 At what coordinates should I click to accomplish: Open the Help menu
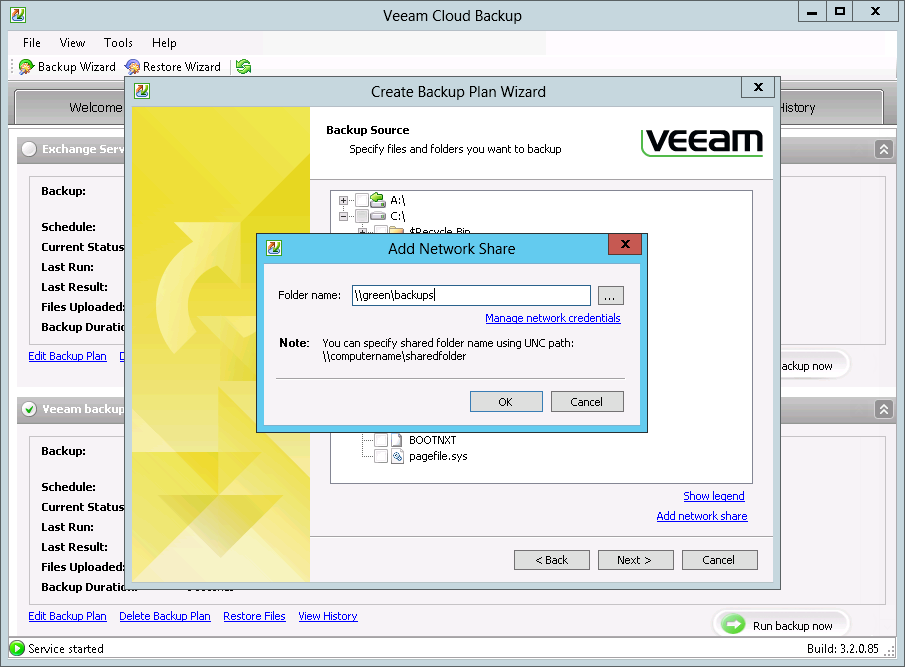pos(164,43)
